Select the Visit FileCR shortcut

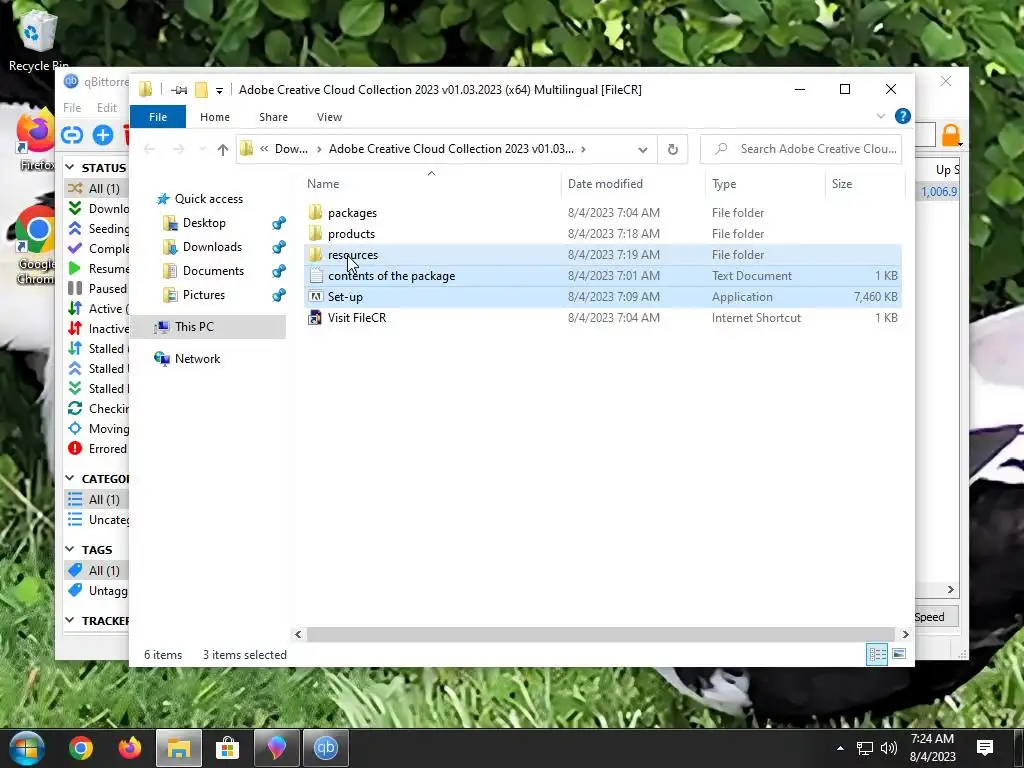(357, 317)
